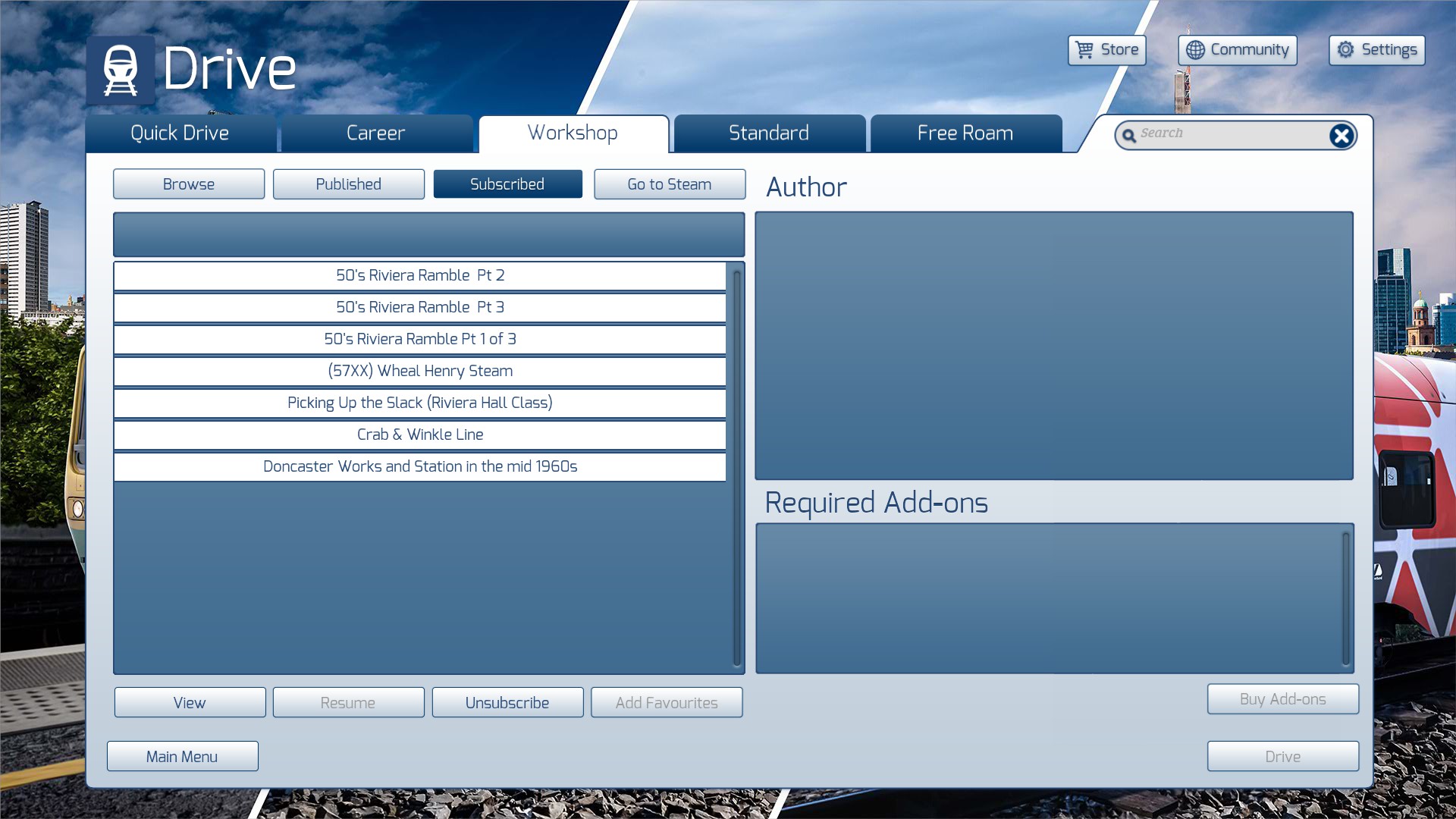Switch to the Free Roam tab

tap(965, 133)
